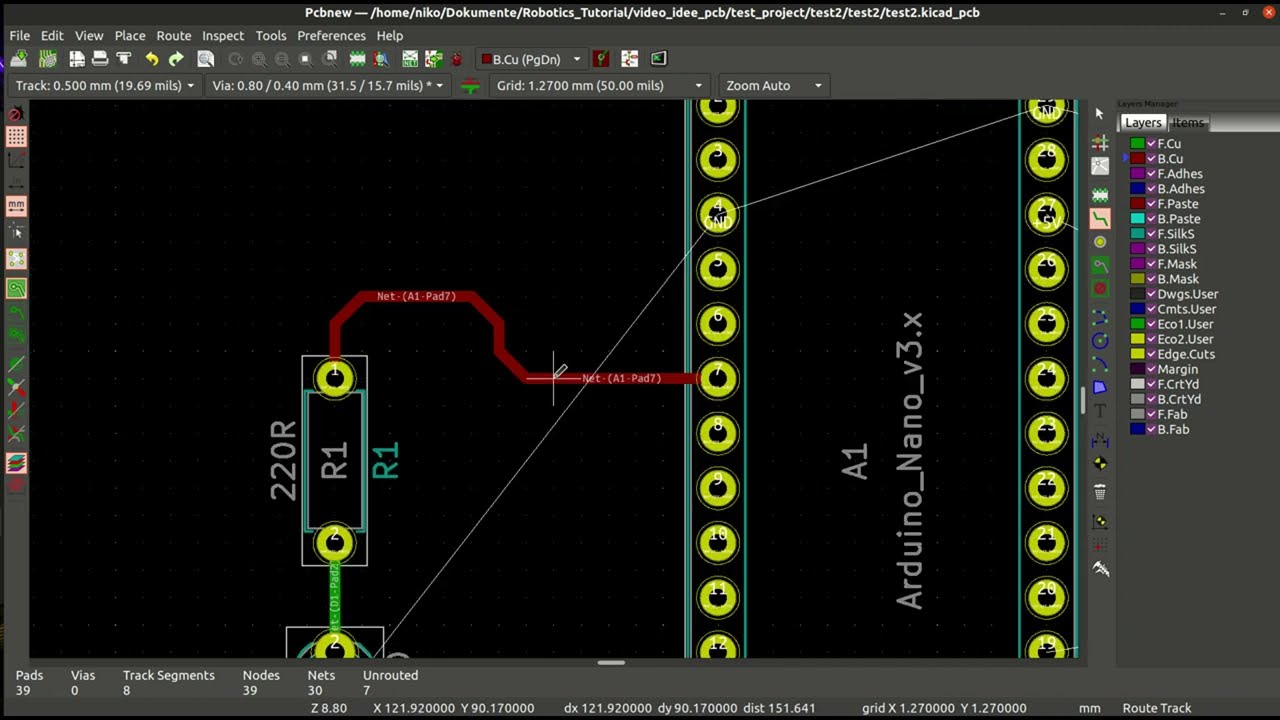The height and width of the screenshot is (720, 1280).
Task: Click the Plot icon
Action: click(124, 59)
